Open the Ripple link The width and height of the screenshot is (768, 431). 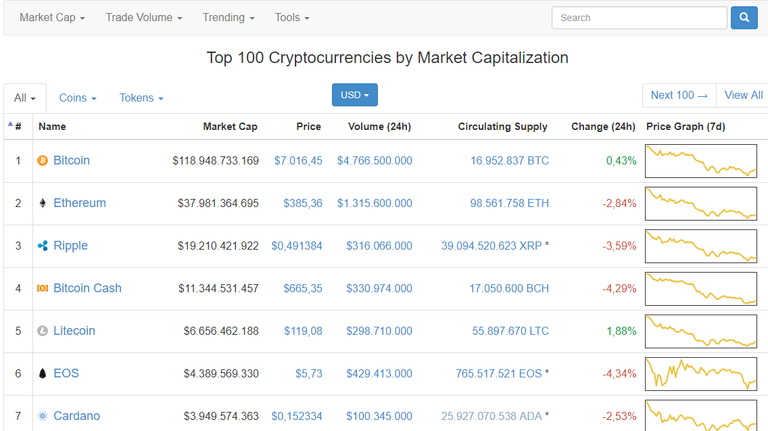pyautogui.click(x=71, y=246)
